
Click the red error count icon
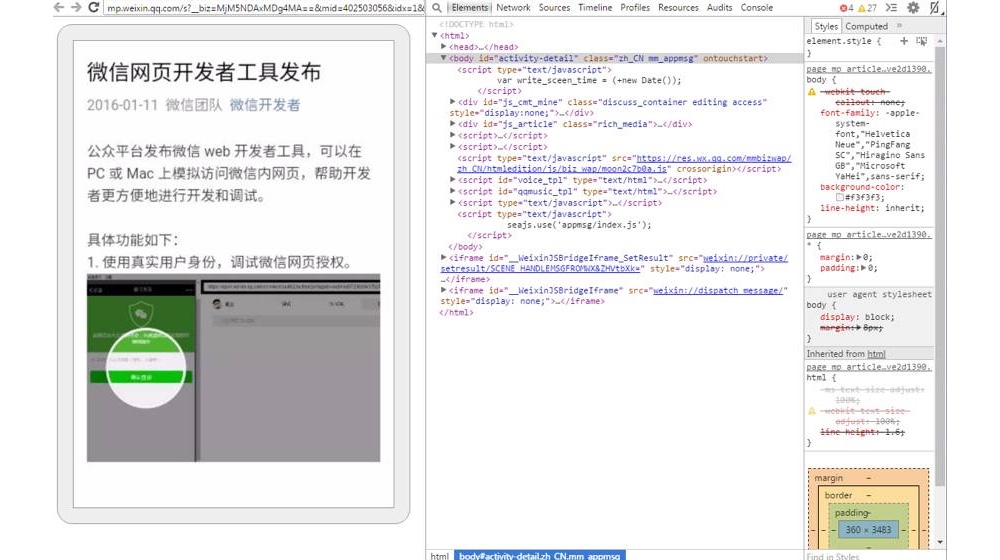[x=846, y=8]
